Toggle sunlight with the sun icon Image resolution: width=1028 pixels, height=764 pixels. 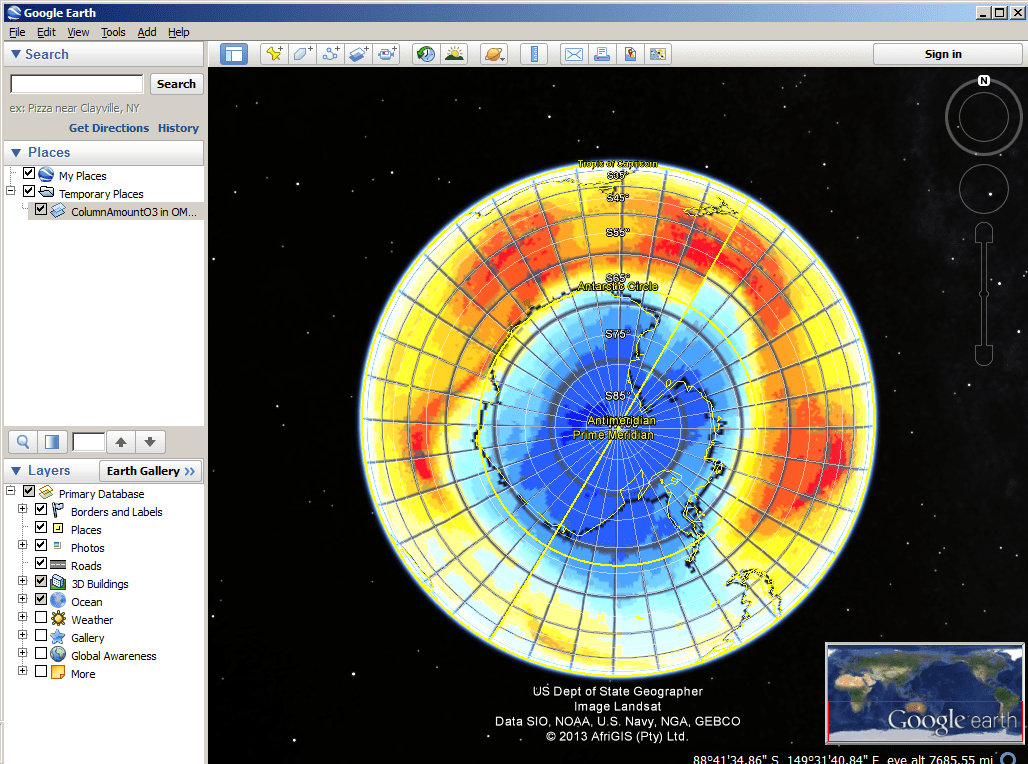pyautogui.click(x=454, y=53)
